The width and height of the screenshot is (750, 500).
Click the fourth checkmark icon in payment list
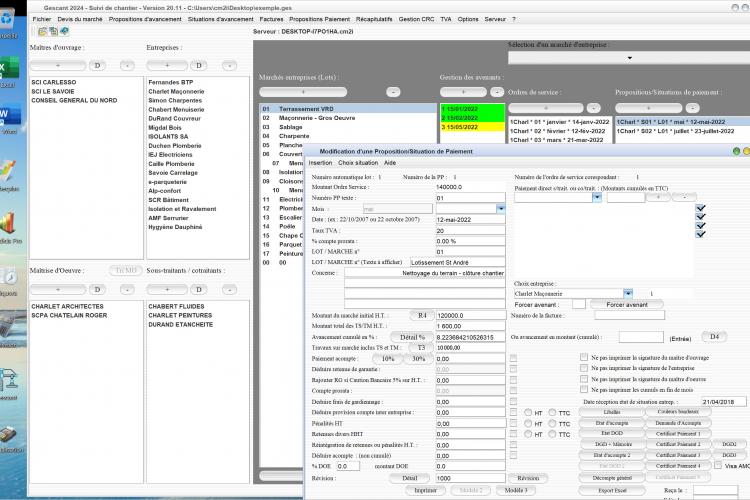pyautogui.click(x=701, y=234)
